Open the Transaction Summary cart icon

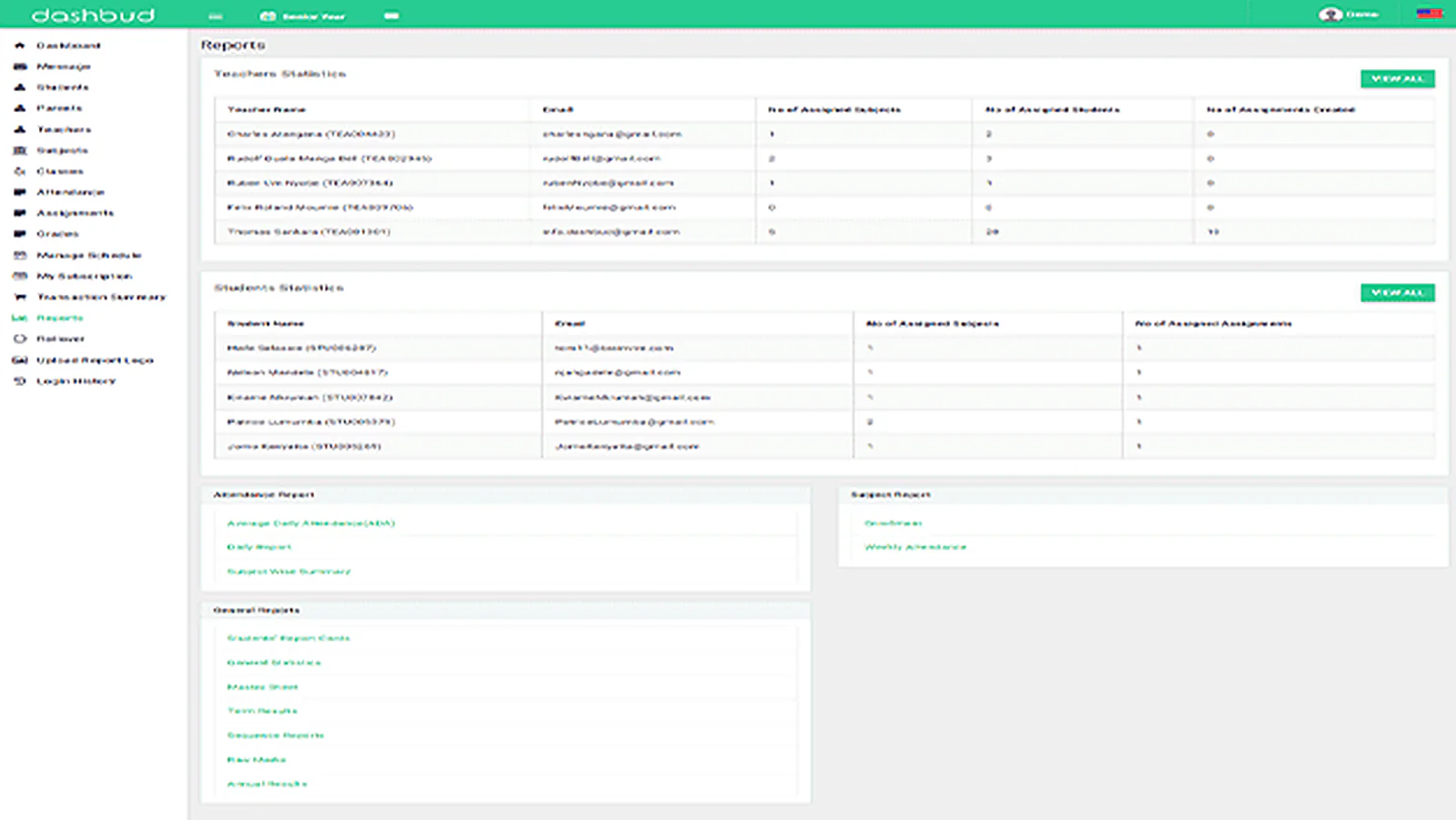tap(20, 297)
